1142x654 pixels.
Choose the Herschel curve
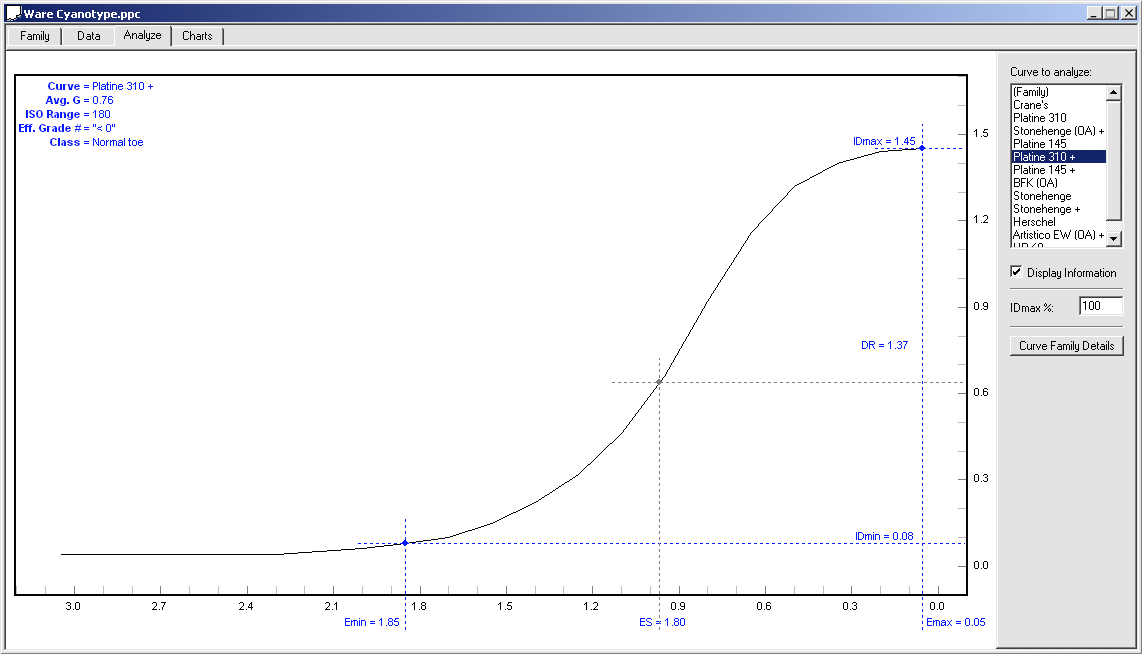(1034, 222)
